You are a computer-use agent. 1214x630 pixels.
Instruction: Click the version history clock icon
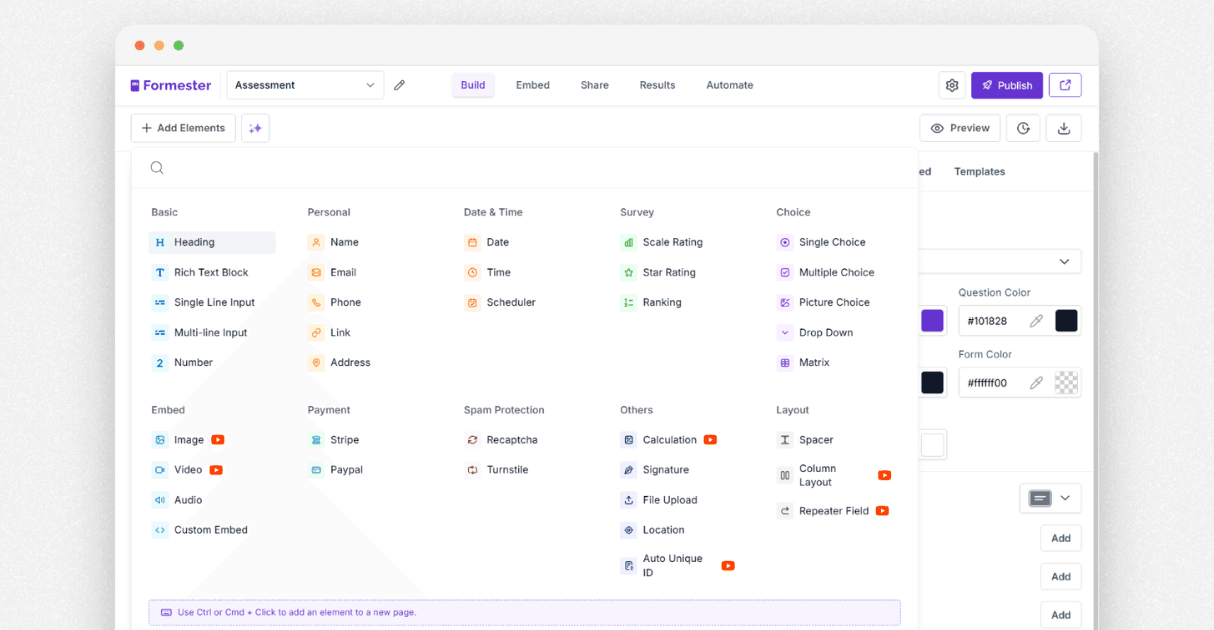click(1022, 128)
